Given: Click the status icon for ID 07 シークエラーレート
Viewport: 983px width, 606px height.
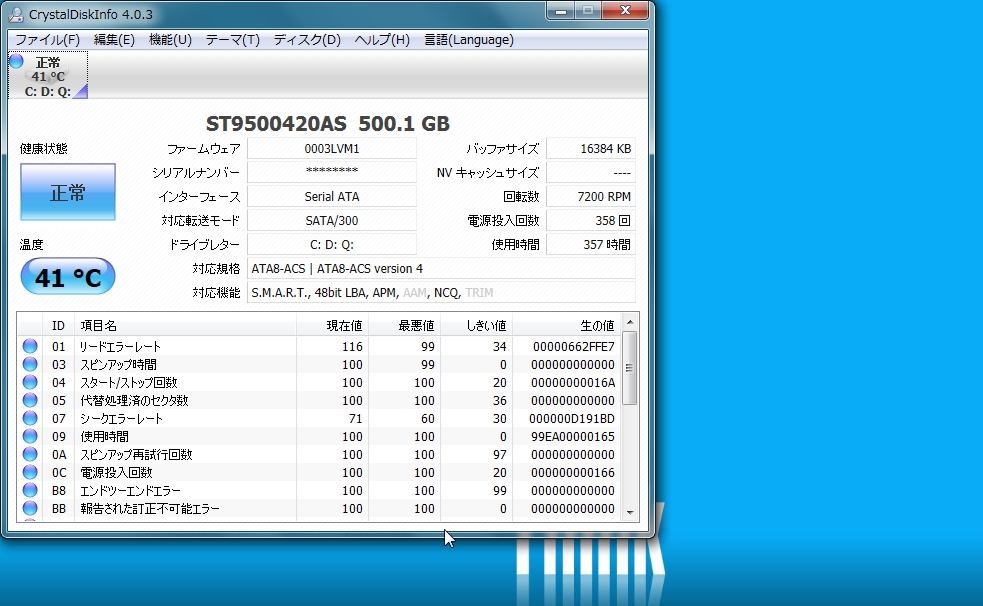Looking at the screenshot, I should 29,418.
